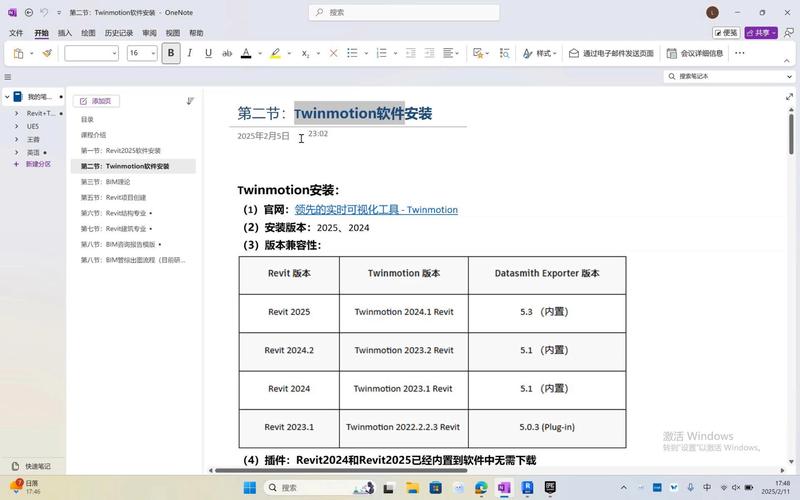Switch to the 开始 tab
The height and width of the screenshot is (500, 800).
coord(41,33)
